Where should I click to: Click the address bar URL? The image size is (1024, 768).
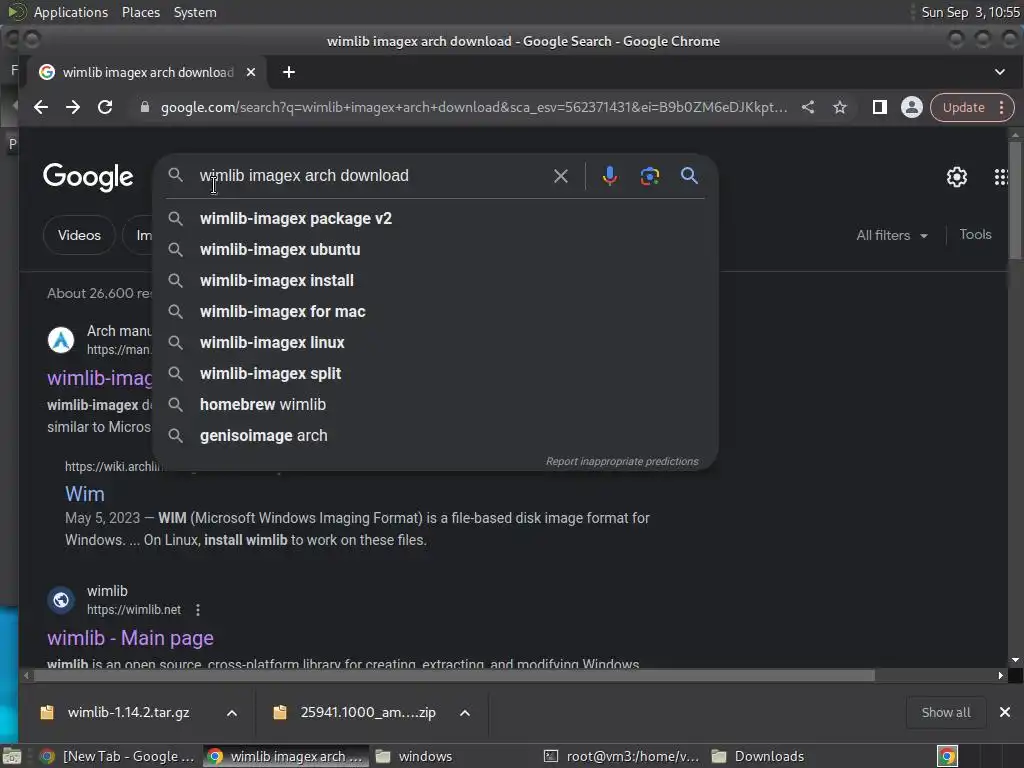474,107
